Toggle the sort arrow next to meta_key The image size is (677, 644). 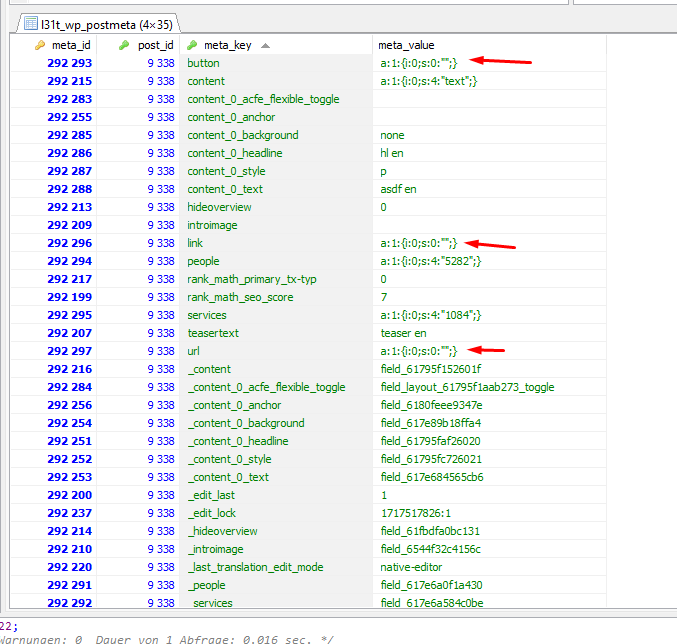coord(266,46)
